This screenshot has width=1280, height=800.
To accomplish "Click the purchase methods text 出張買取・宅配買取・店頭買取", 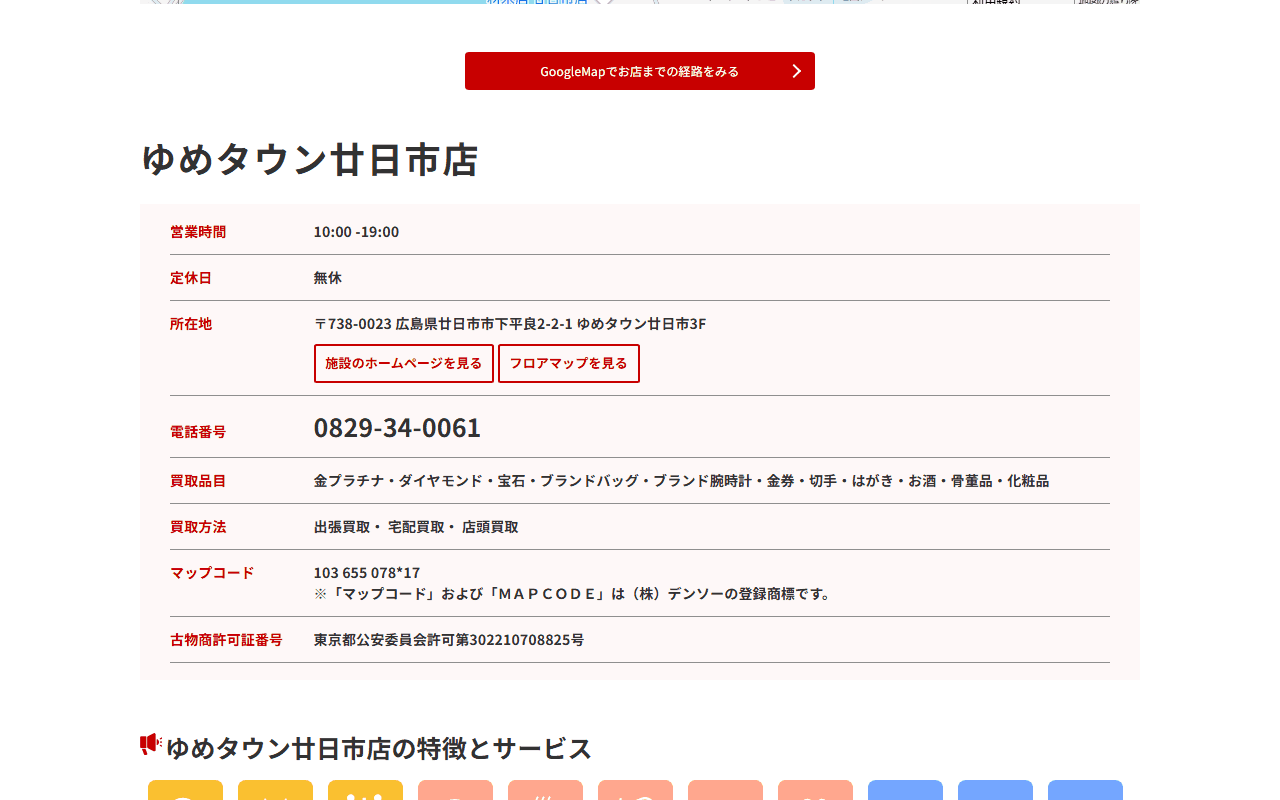I will tap(416, 527).
